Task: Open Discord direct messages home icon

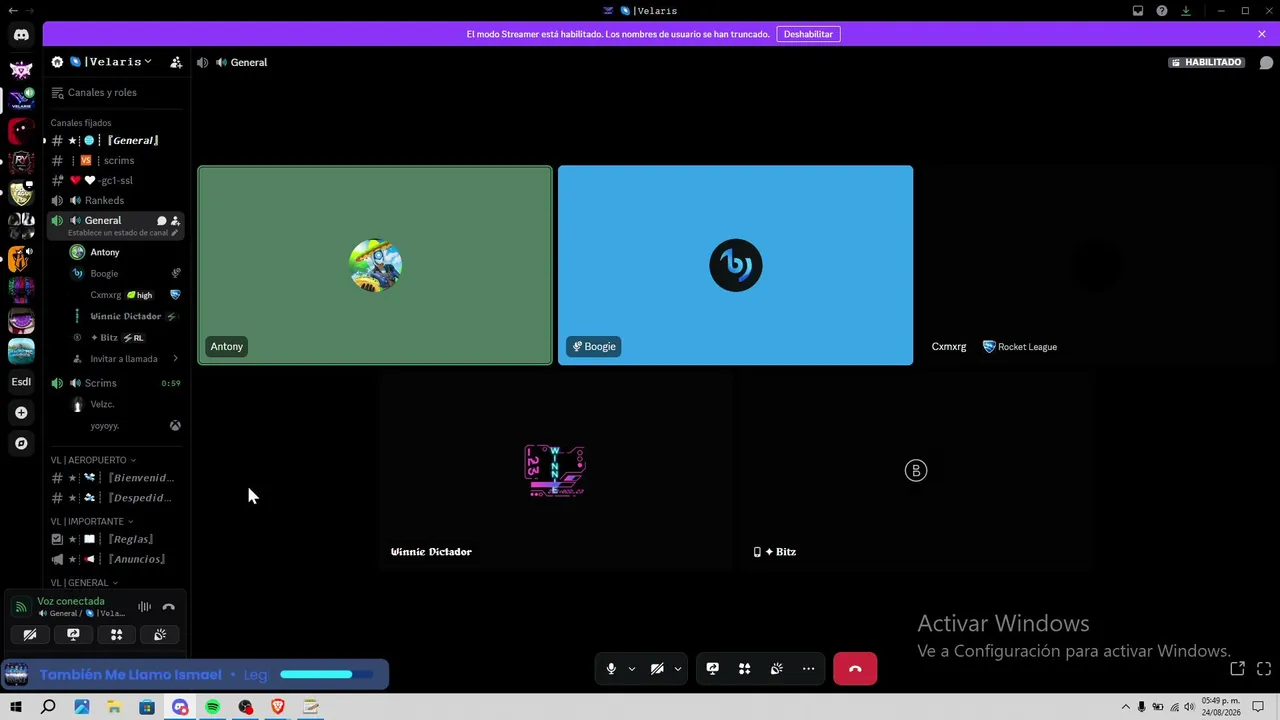Action: (21, 35)
